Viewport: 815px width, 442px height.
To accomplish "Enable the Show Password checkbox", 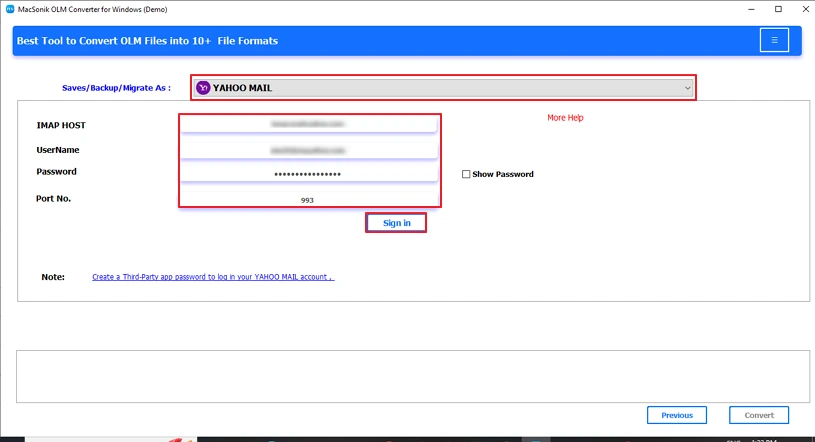I will click(466, 174).
